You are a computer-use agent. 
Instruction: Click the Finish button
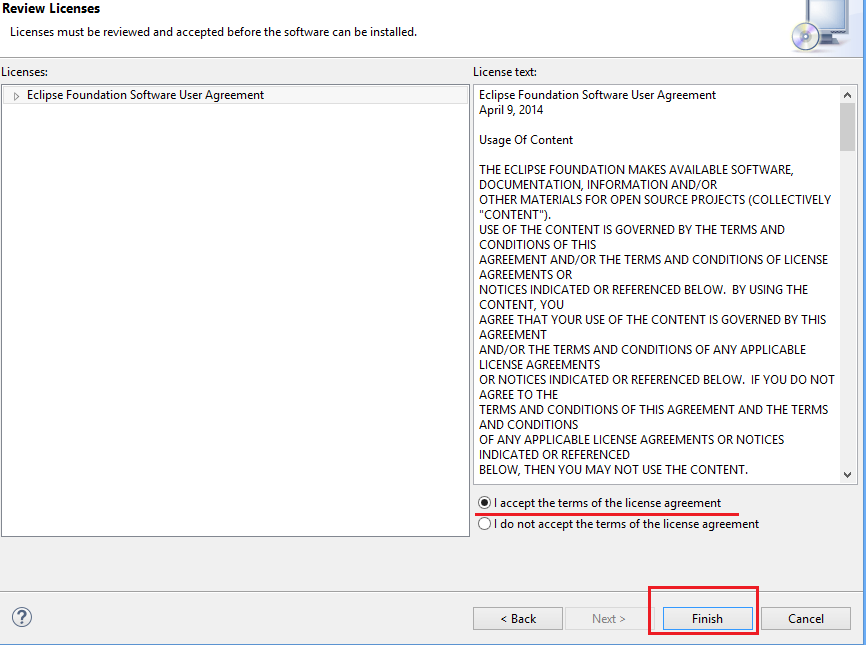click(x=707, y=618)
